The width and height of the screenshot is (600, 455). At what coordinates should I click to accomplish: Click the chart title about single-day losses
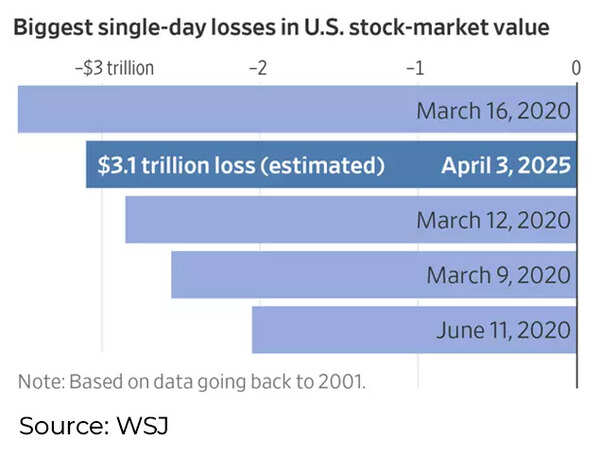[282, 27]
